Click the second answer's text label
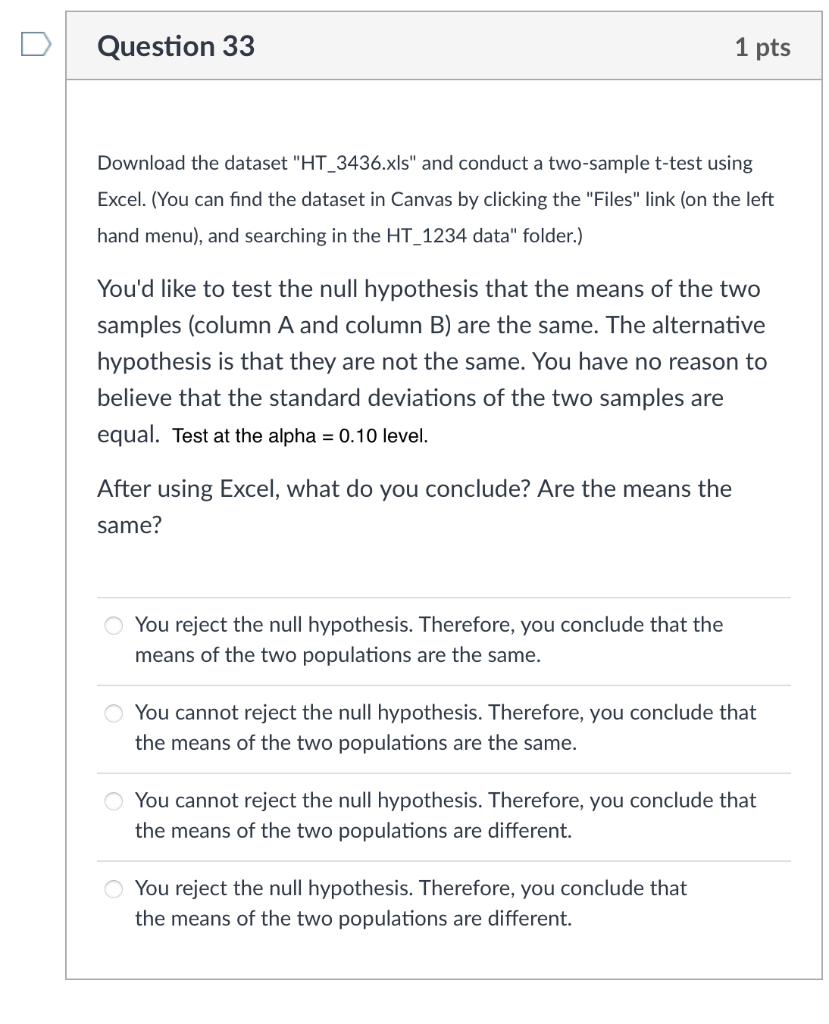Viewport: 829px width, 1024px height. coord(446,726)
